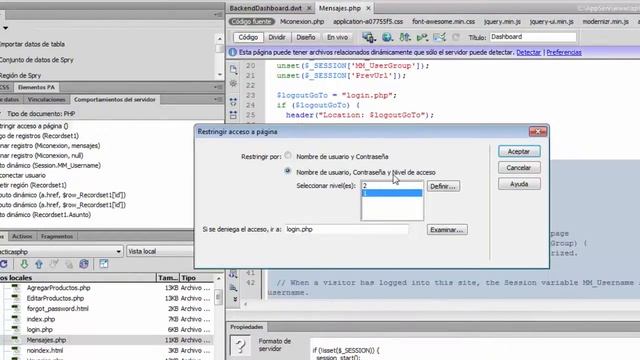Click the question mark icon in Propiedades
Screen dimensions: 640x360
point(240,346)
